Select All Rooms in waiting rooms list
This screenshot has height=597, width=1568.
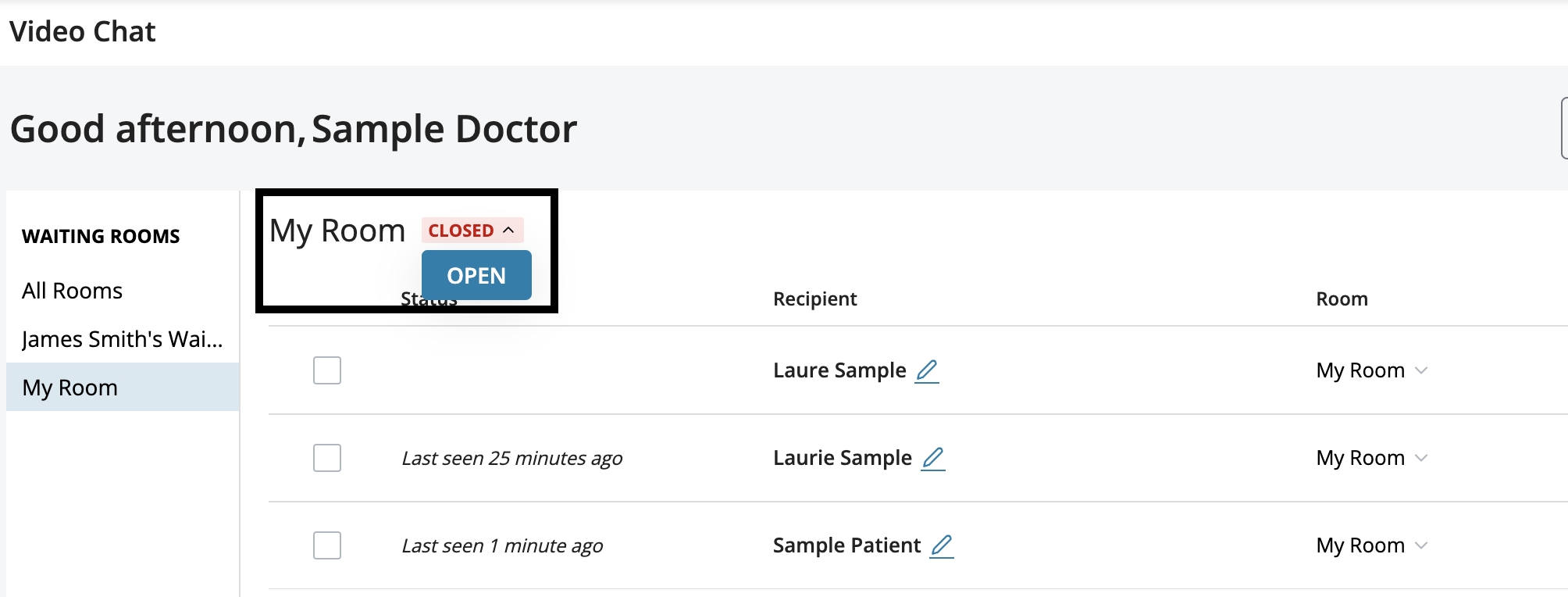(x=72, y=291)
